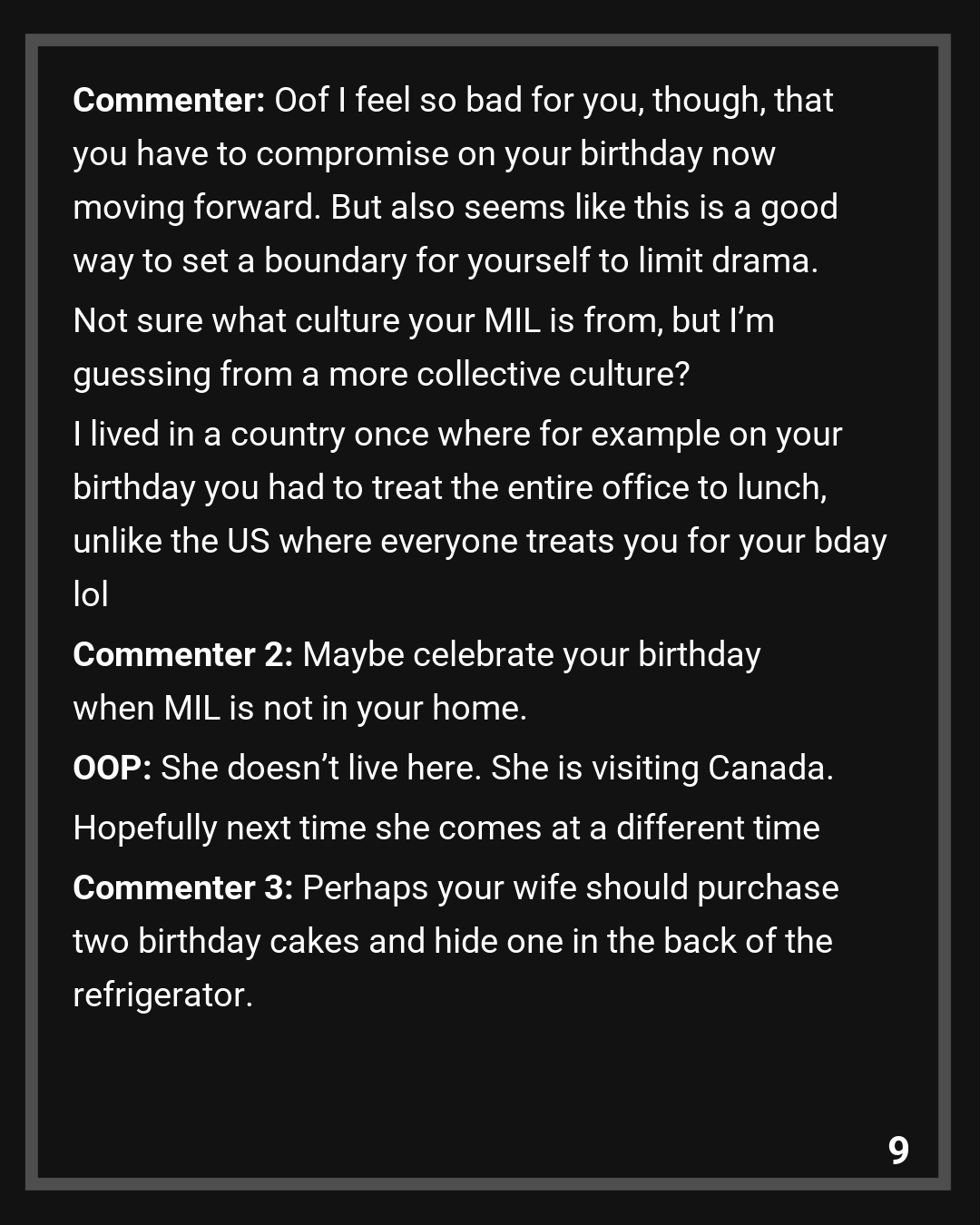The image size is (980, 1225).
Task: Select the bold "Commenter 2:" label
Action: point(182,654)
